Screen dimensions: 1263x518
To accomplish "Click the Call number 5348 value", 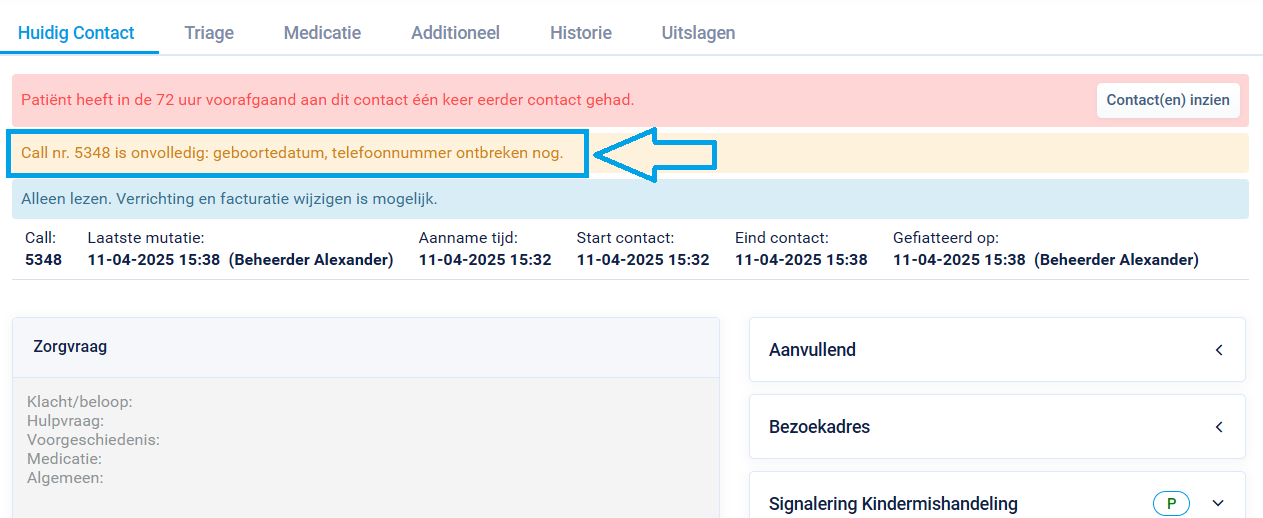I will click(43, 260).
